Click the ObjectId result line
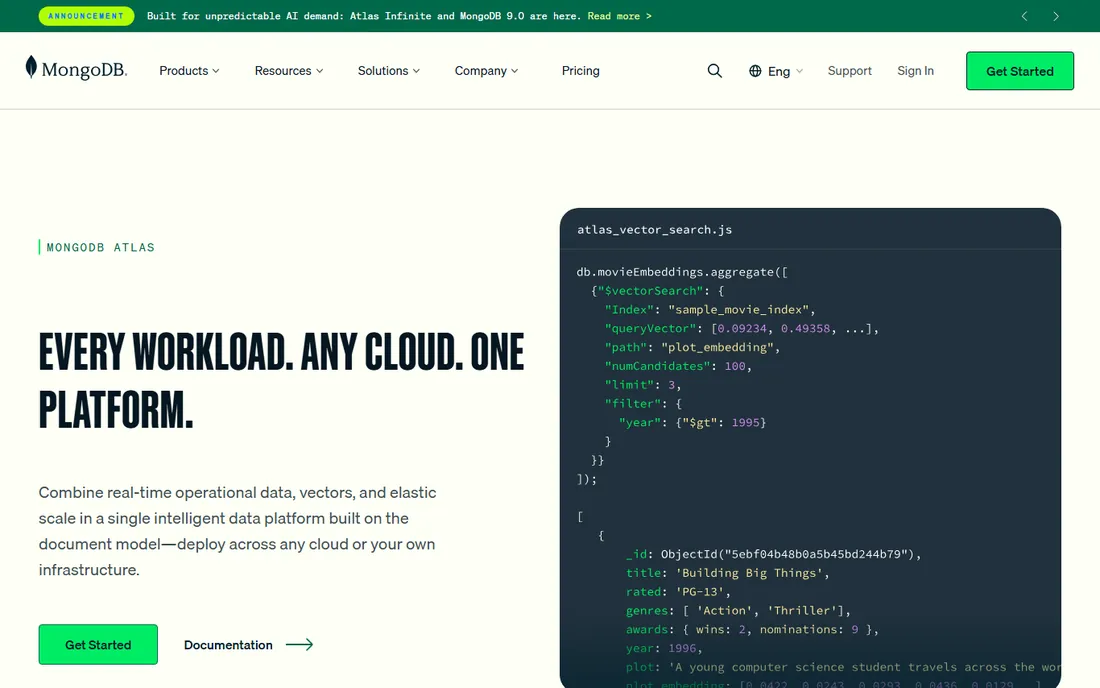1100x688 pixels. 773,554
